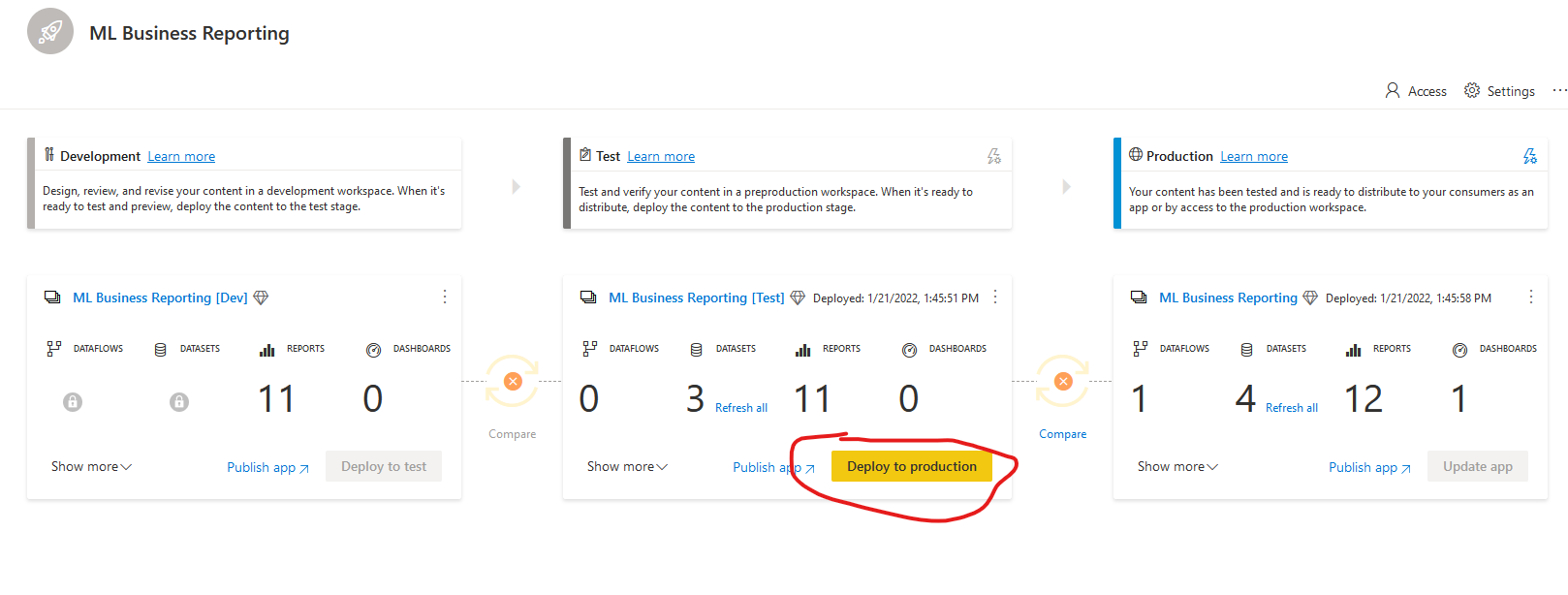Viewport: 1568px width, 595px height.
Task: Click the Production stage deployment rules lightning icon
Action: (1529, 156)
